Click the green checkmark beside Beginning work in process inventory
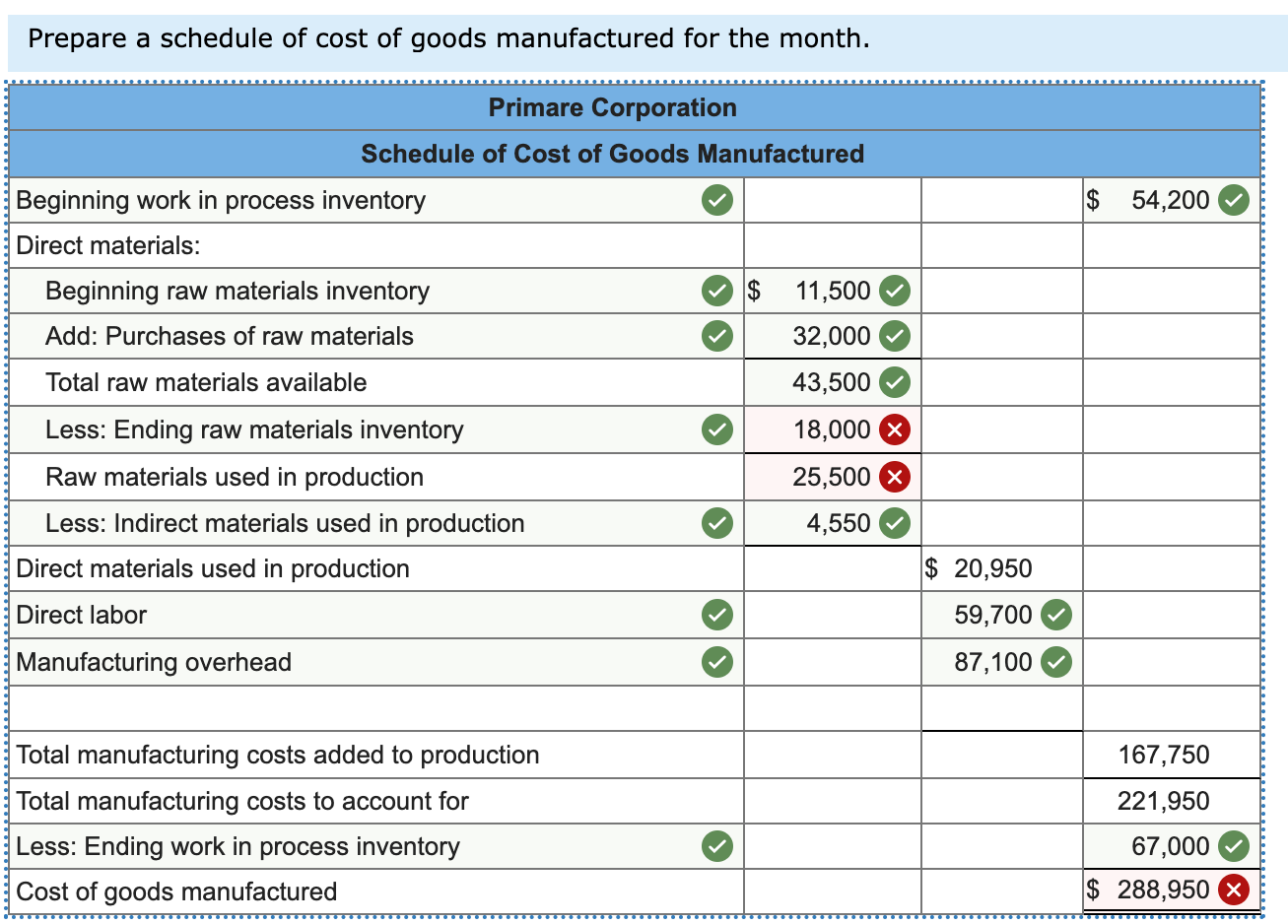 (x=716, y=200)
